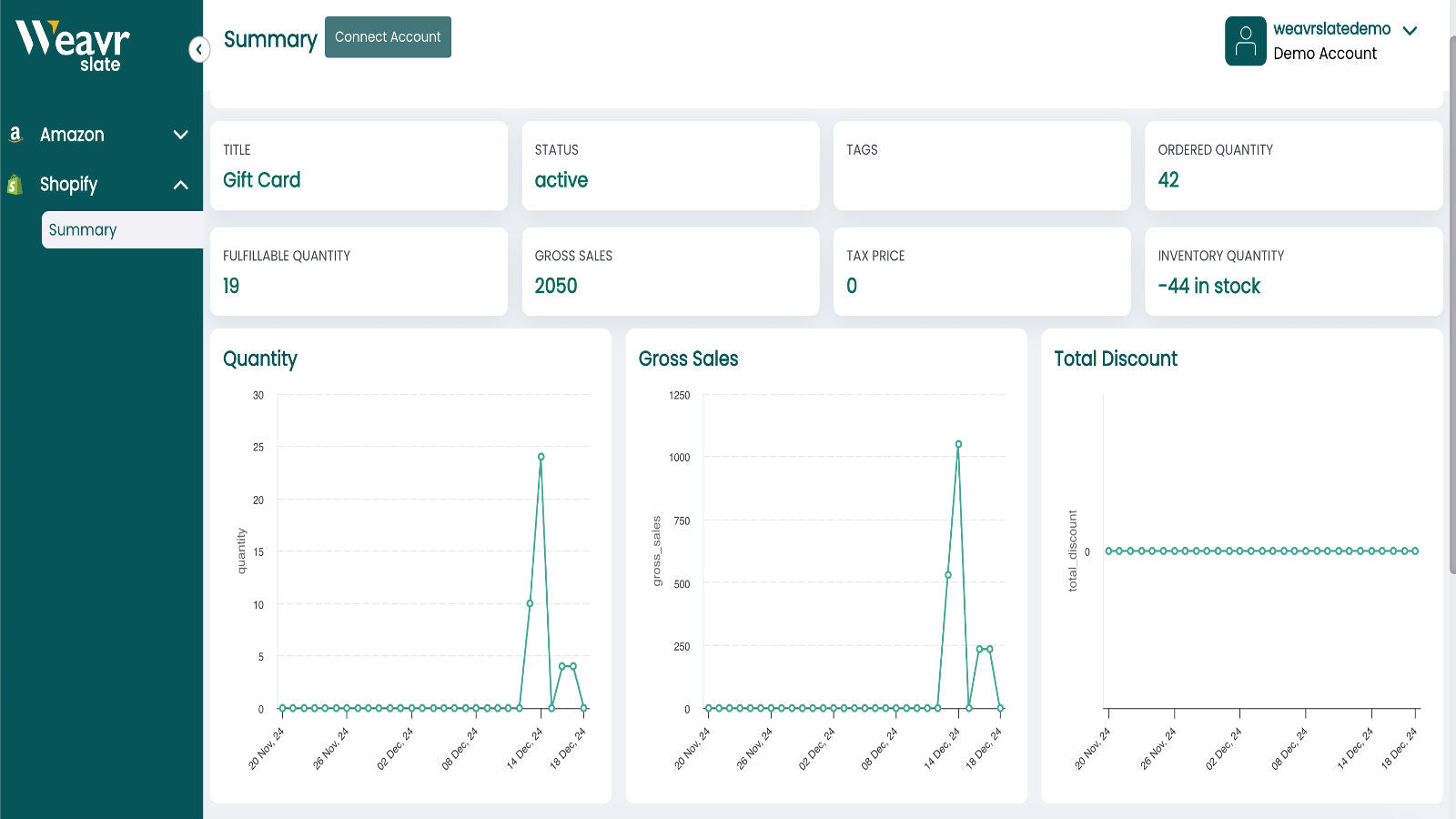
Task: Collapse the Shopify menu chevron
Action: 180,185
